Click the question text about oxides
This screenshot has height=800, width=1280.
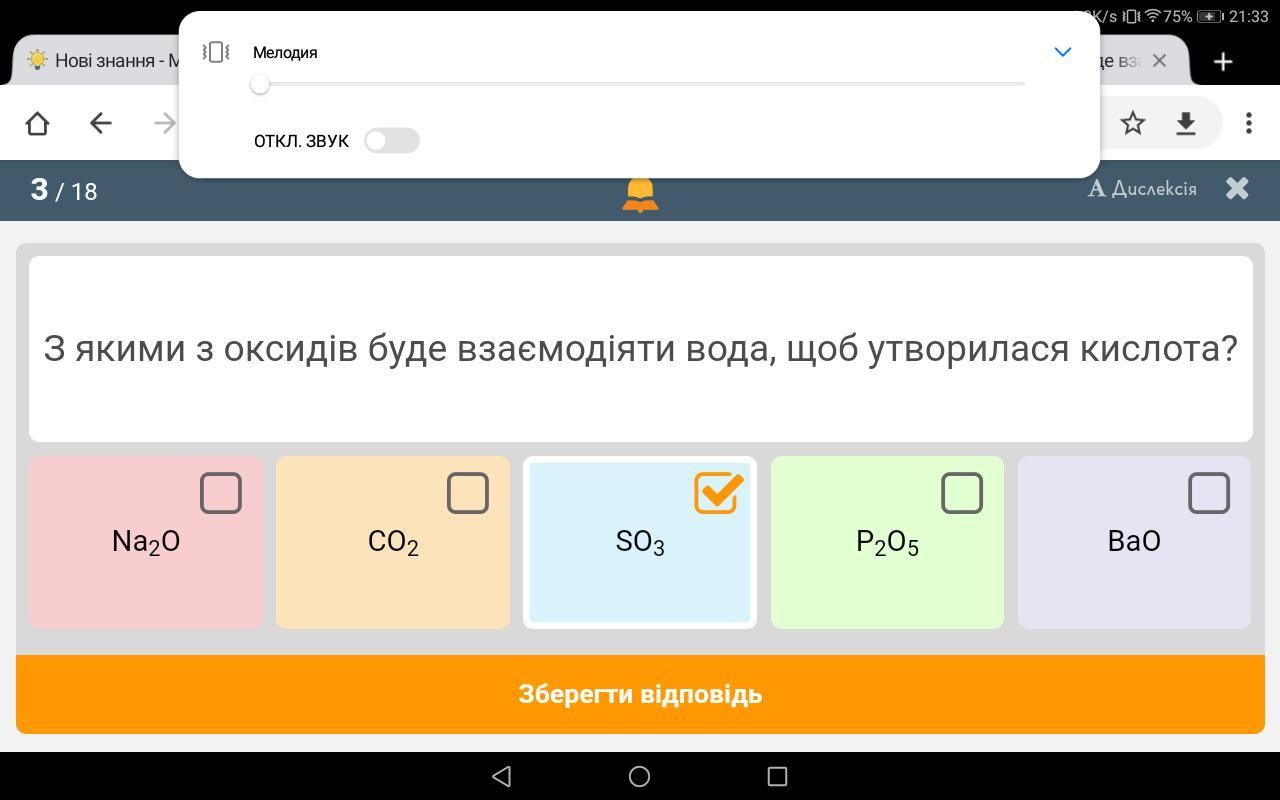(641, 348)
